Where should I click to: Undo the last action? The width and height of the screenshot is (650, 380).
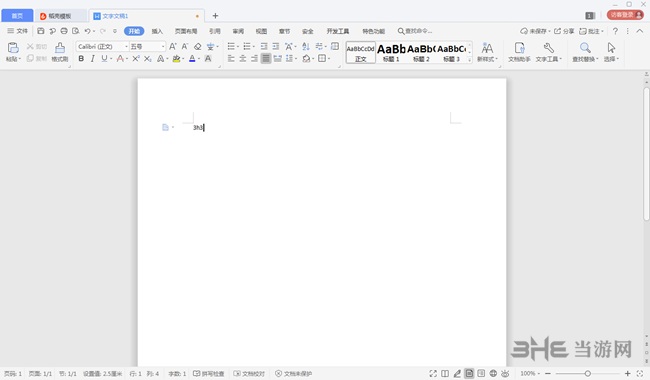coord(87,31)
